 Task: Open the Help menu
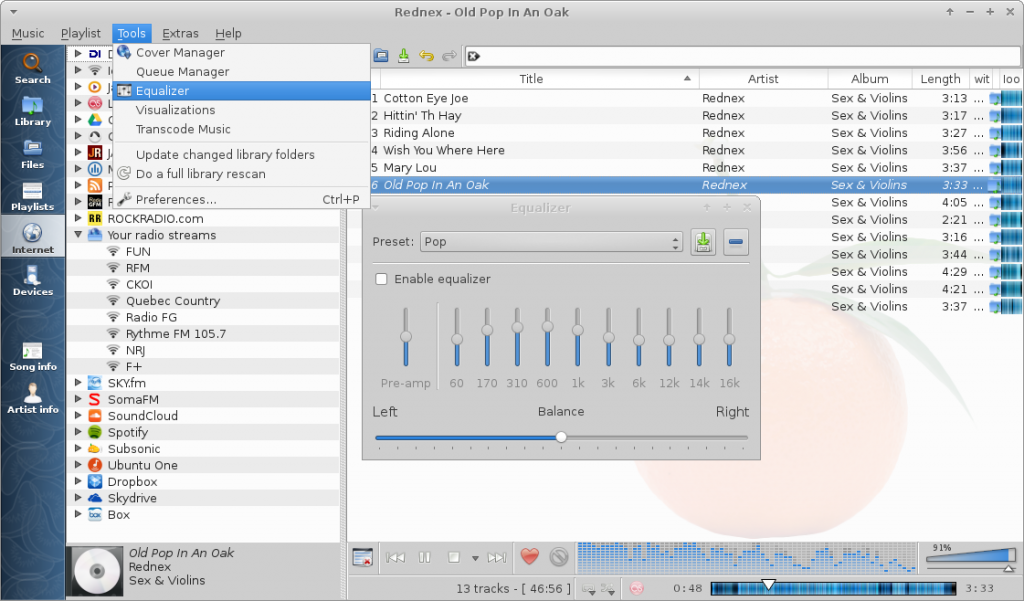[x=228, y=33]
